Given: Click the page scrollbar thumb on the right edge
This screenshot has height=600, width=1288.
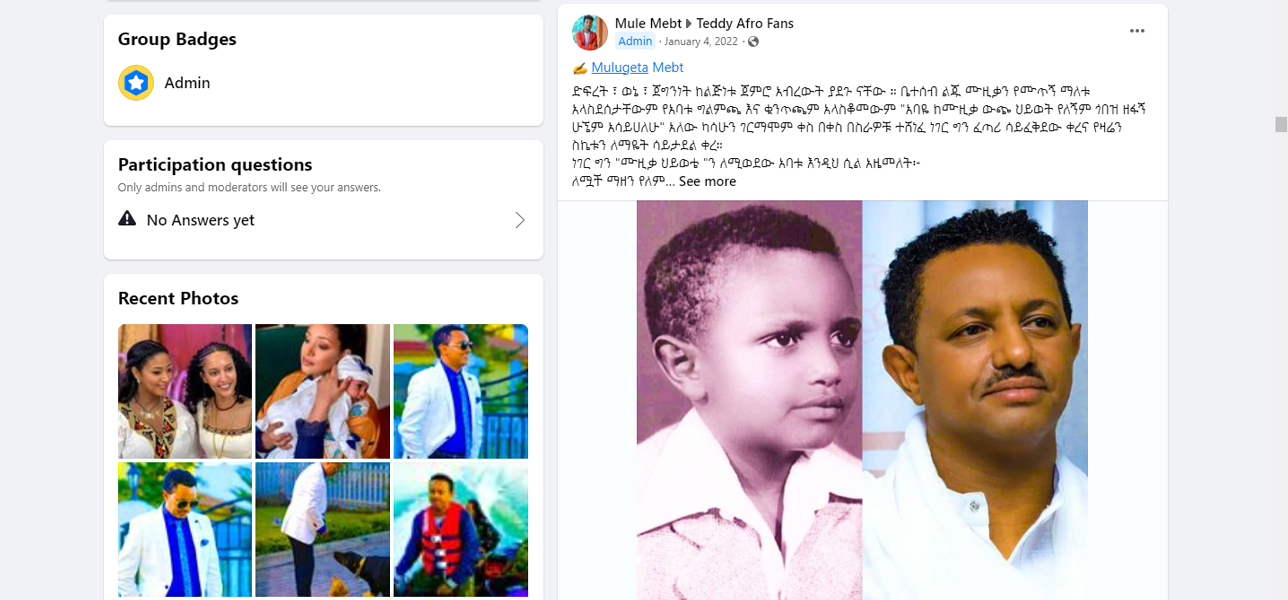Looking at the screenshot, I should pos(1280,124).
